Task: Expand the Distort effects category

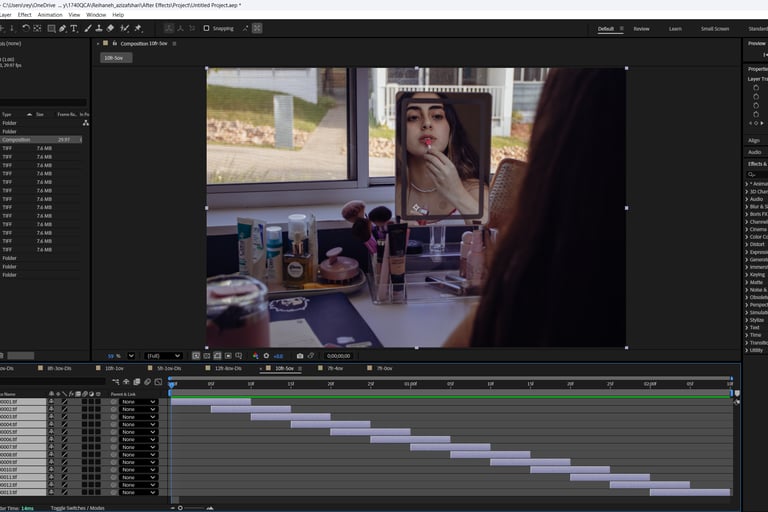Action: click(747, 244)
